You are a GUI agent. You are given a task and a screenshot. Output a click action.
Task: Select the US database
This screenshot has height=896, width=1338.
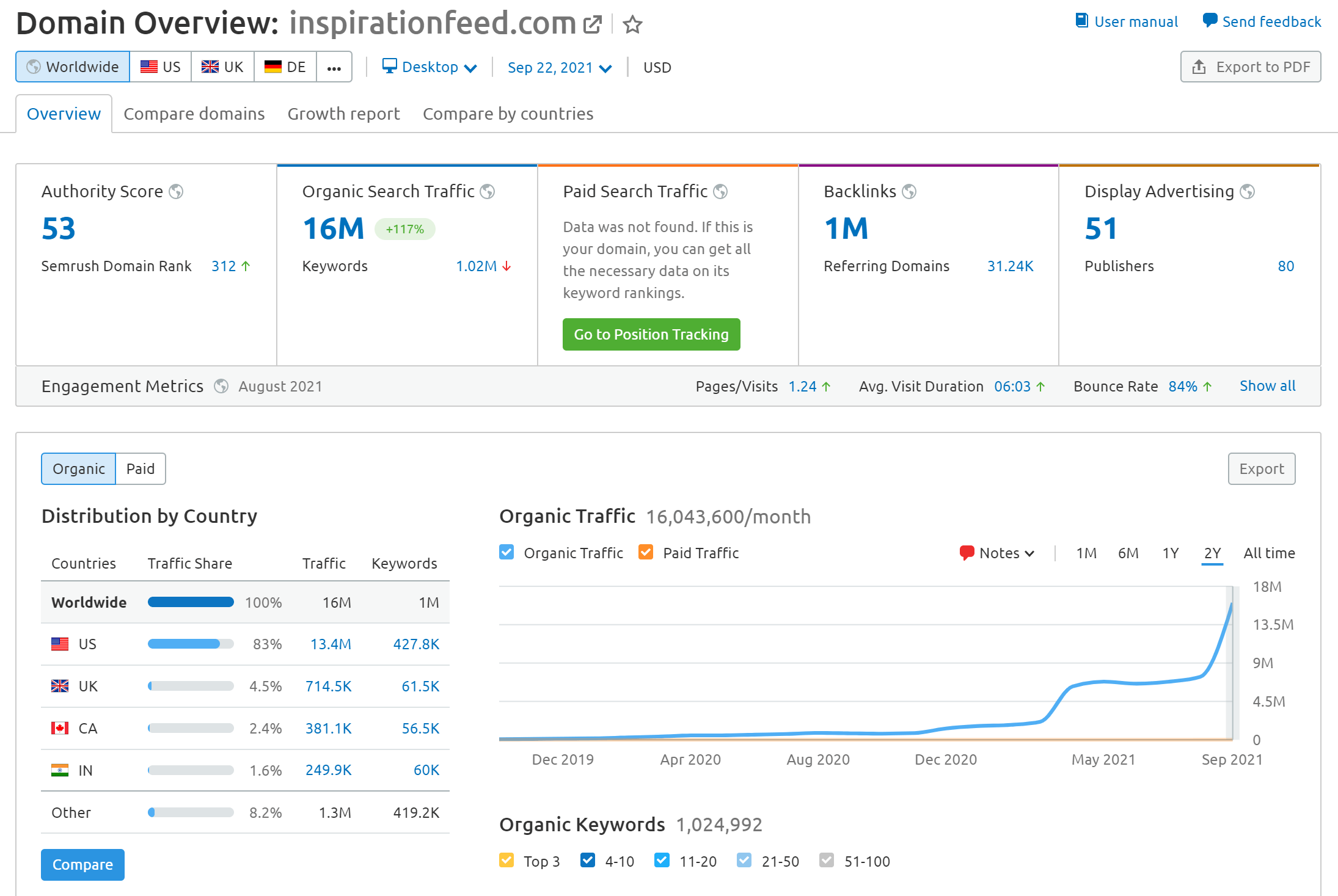click(x=161, y=67)
